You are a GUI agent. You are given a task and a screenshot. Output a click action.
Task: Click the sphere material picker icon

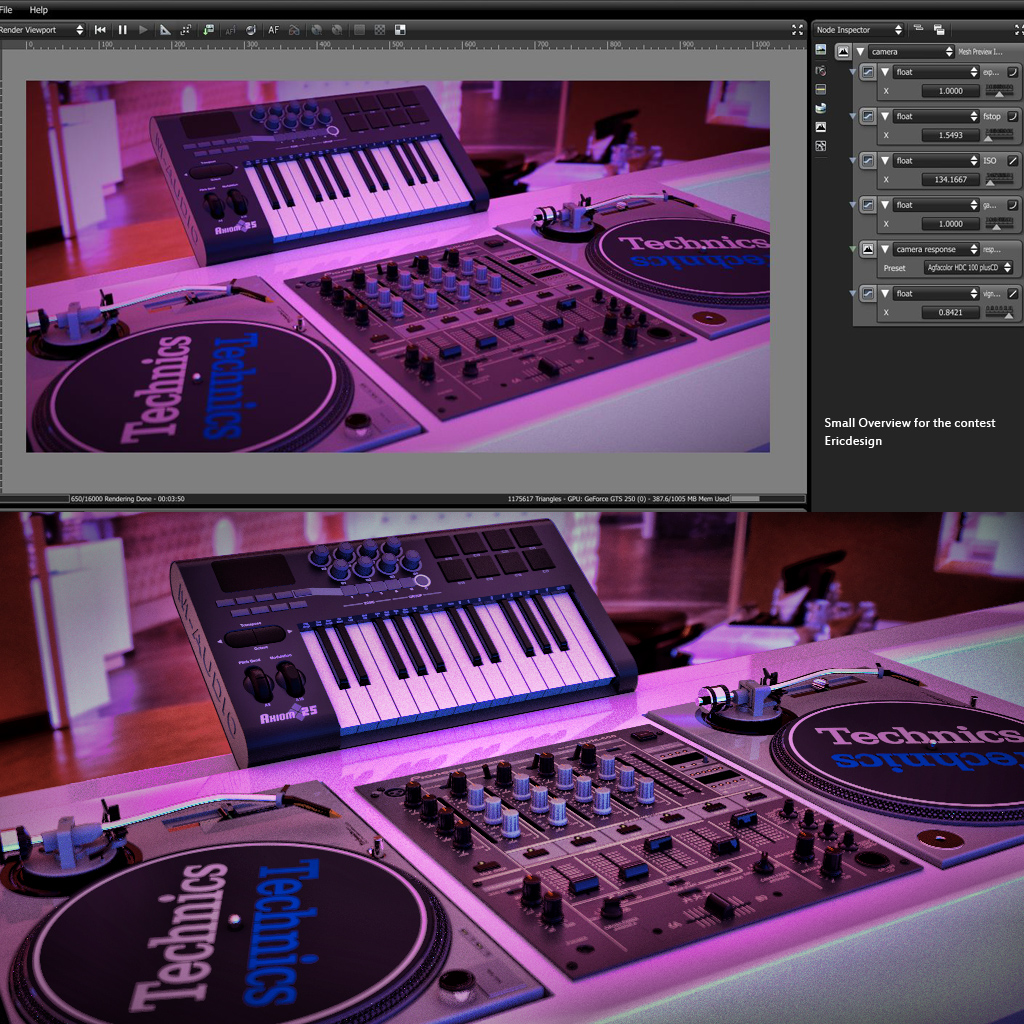pyautogui.click(x=251, y=29)
